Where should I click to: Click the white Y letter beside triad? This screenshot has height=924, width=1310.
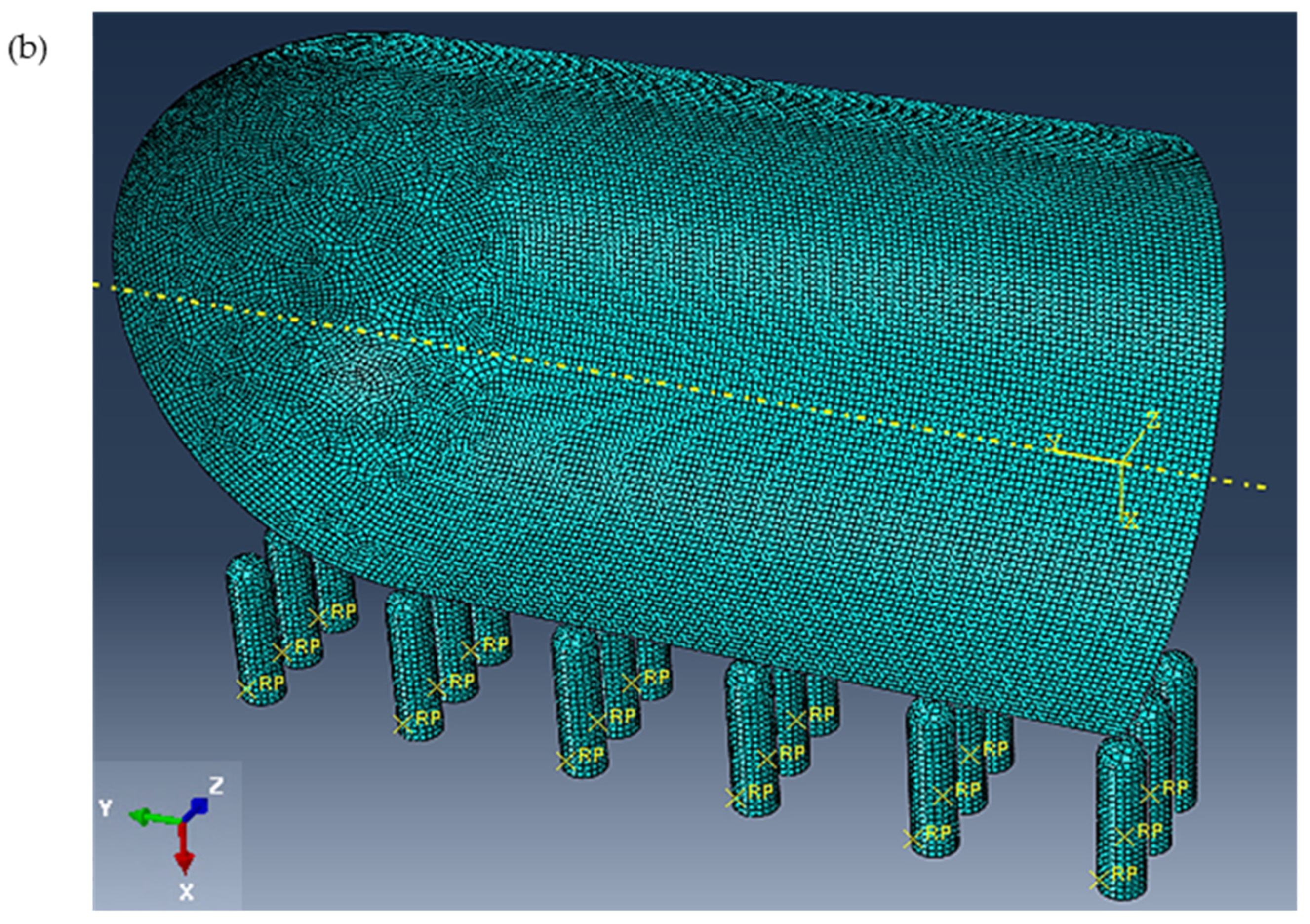[105, 807]
